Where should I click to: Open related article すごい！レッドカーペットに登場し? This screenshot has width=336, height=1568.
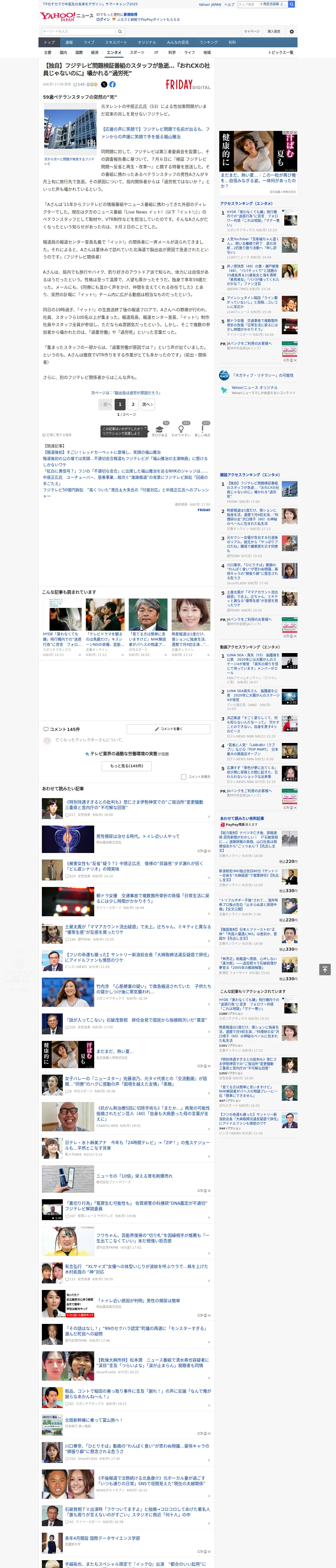(x=102, y=452)
